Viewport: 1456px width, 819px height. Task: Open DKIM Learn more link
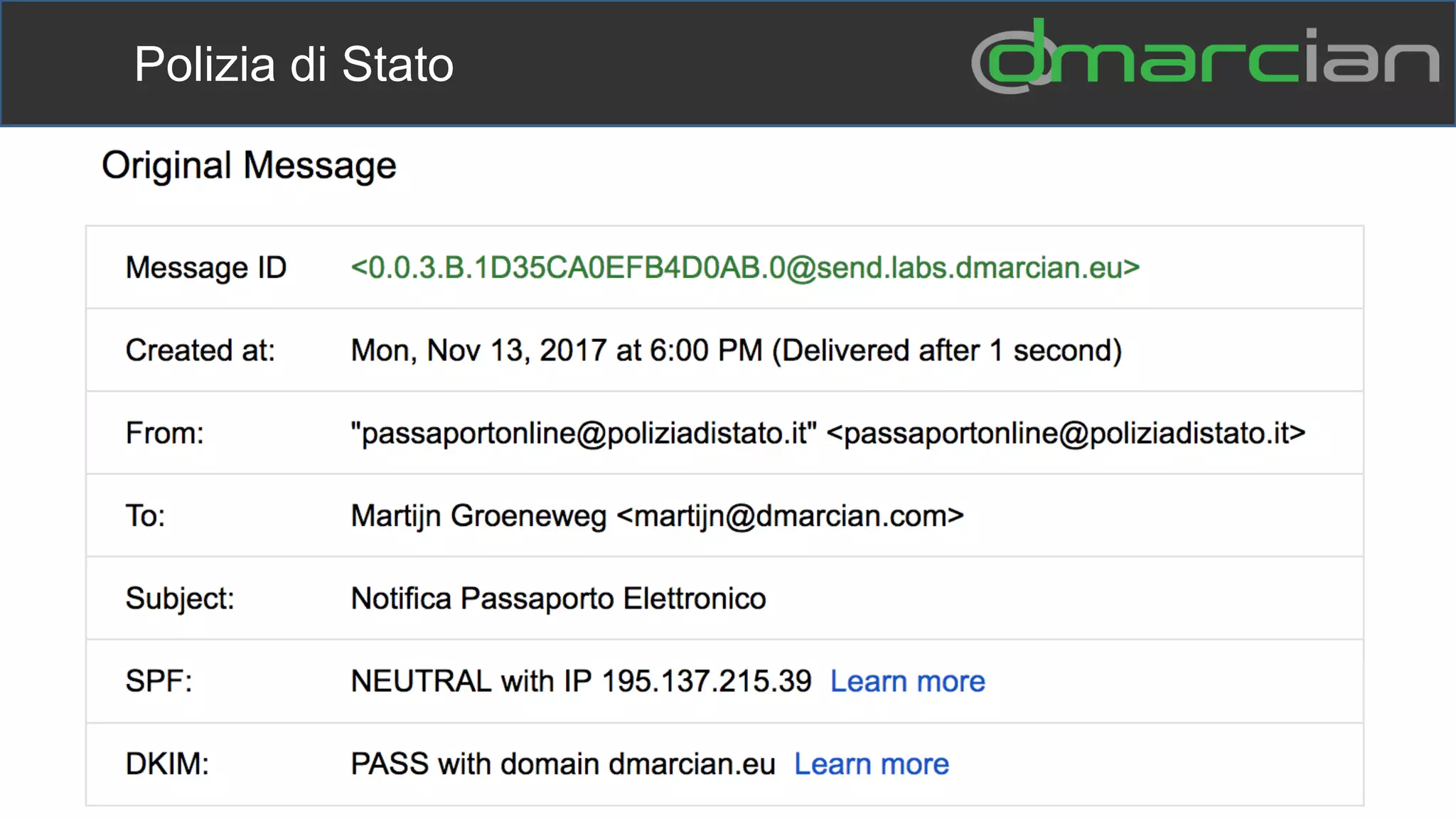click(871, 764)
